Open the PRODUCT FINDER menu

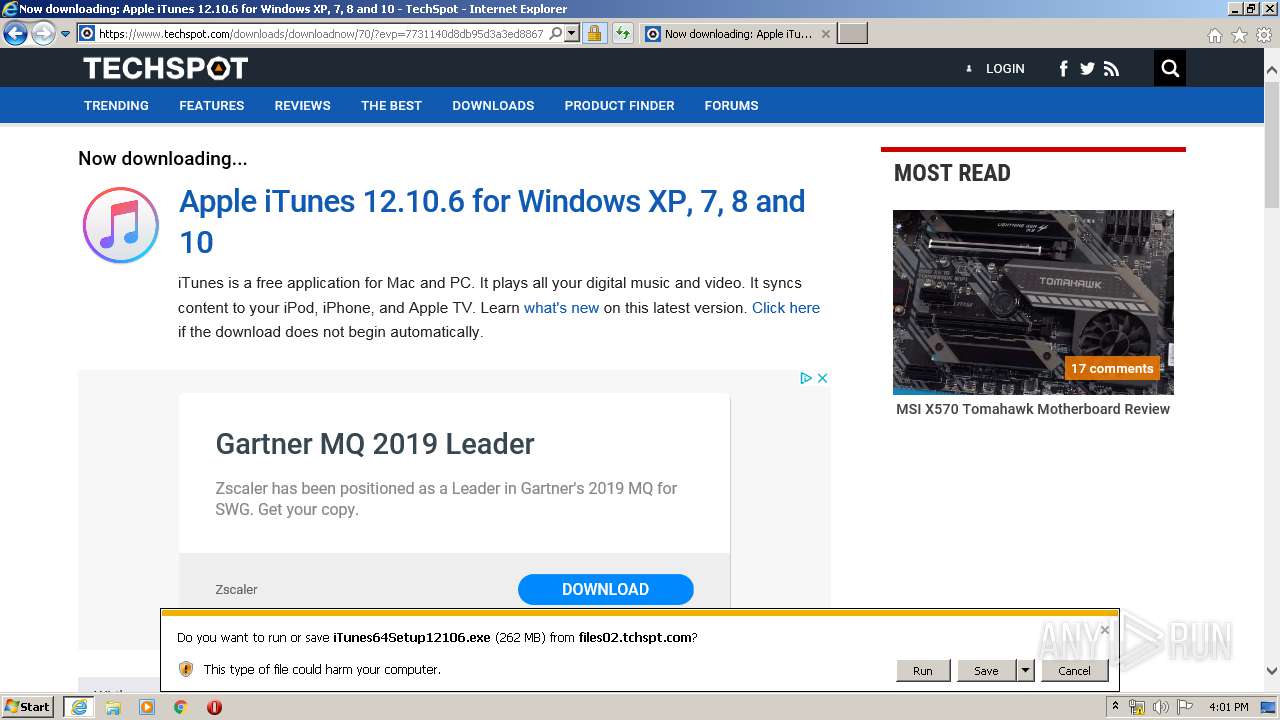coord(619,105)
